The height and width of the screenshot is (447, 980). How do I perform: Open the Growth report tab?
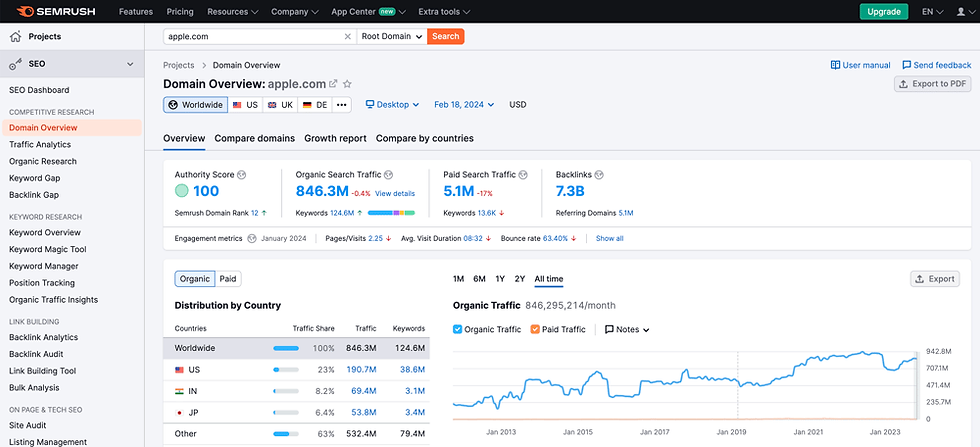tap(335, 138)
